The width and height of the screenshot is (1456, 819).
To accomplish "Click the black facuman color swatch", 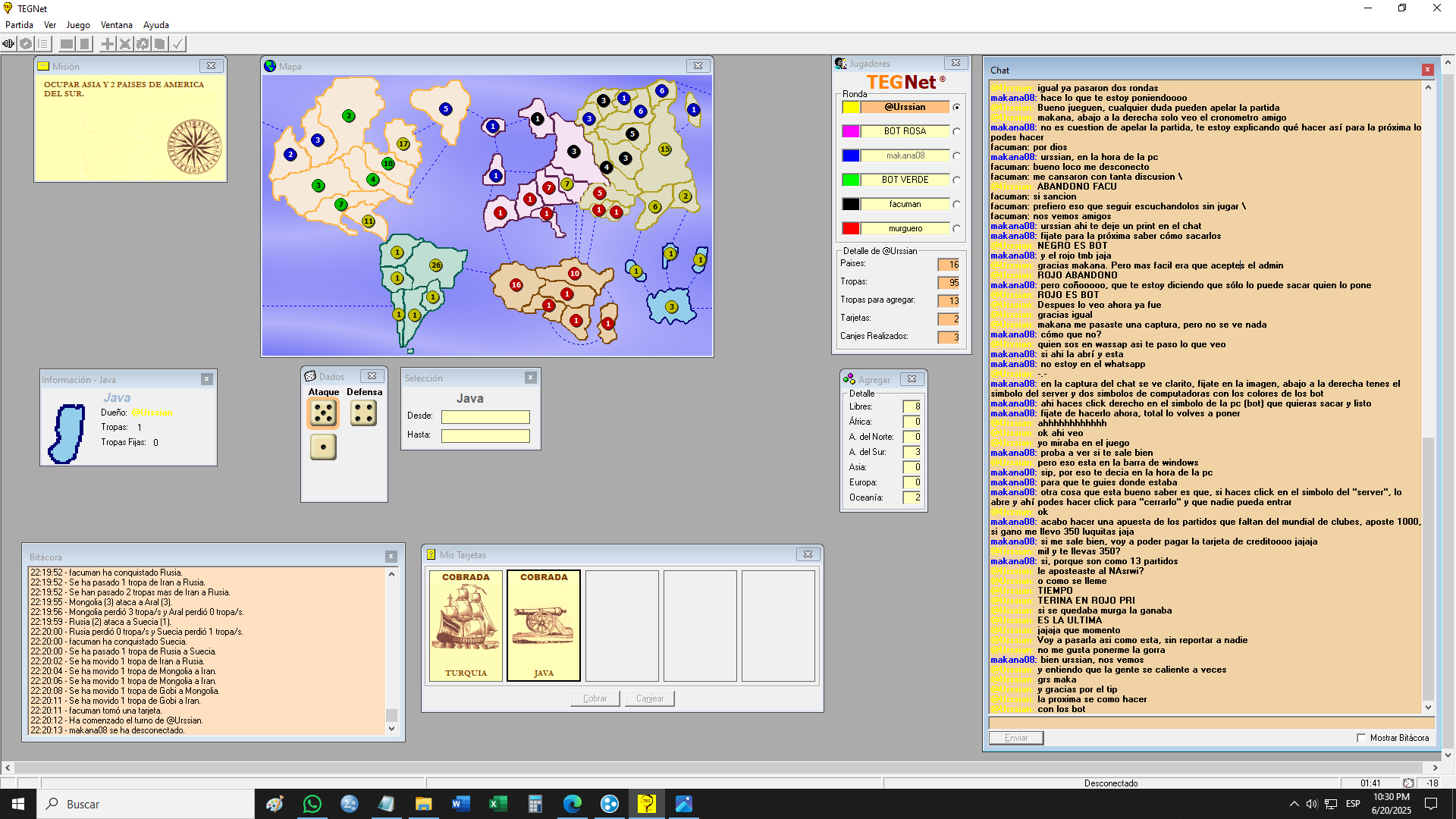I will pyautogui.click(x=851, y=204).
